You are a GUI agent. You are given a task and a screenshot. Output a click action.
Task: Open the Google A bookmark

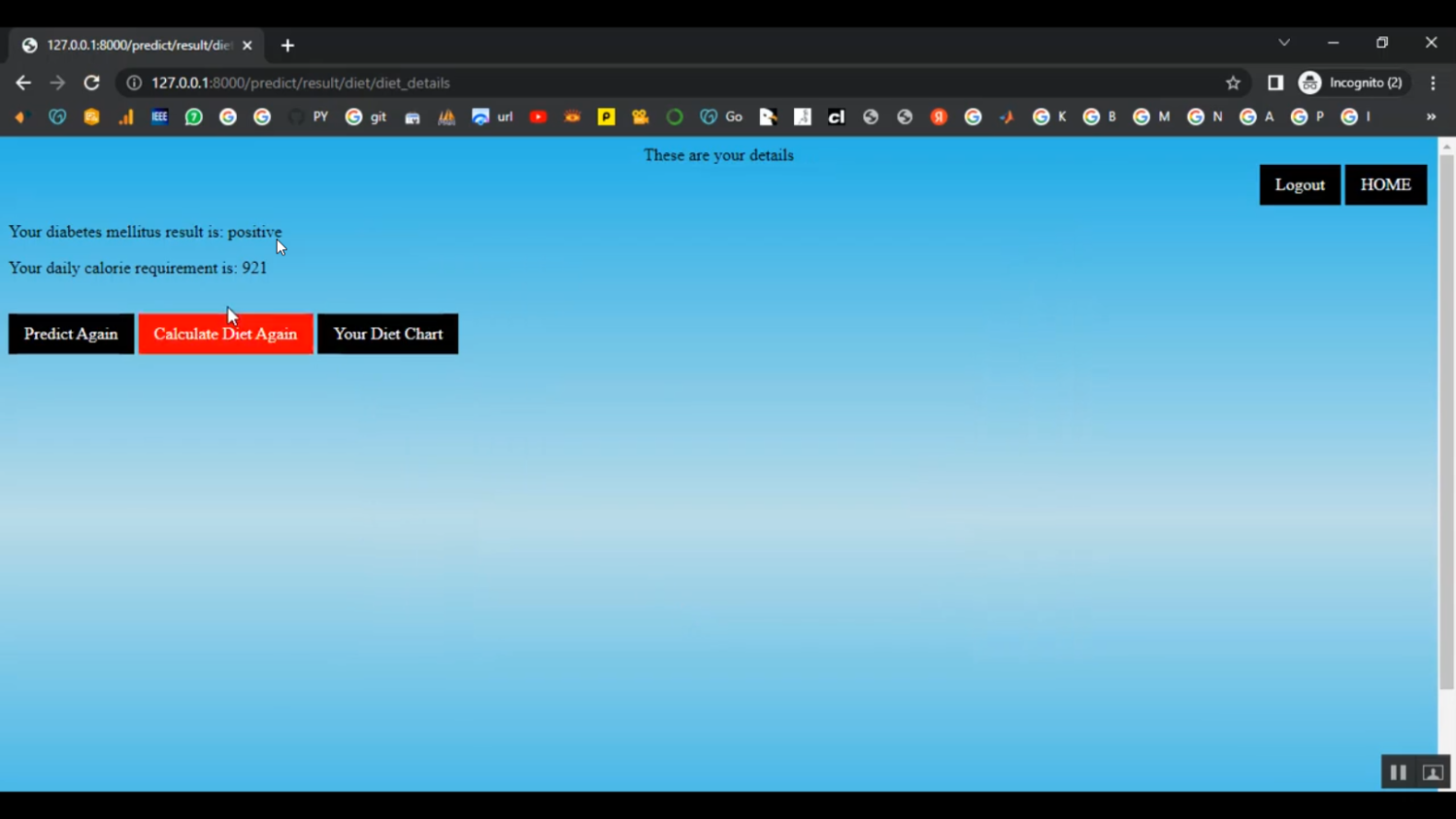point(1257,117)
